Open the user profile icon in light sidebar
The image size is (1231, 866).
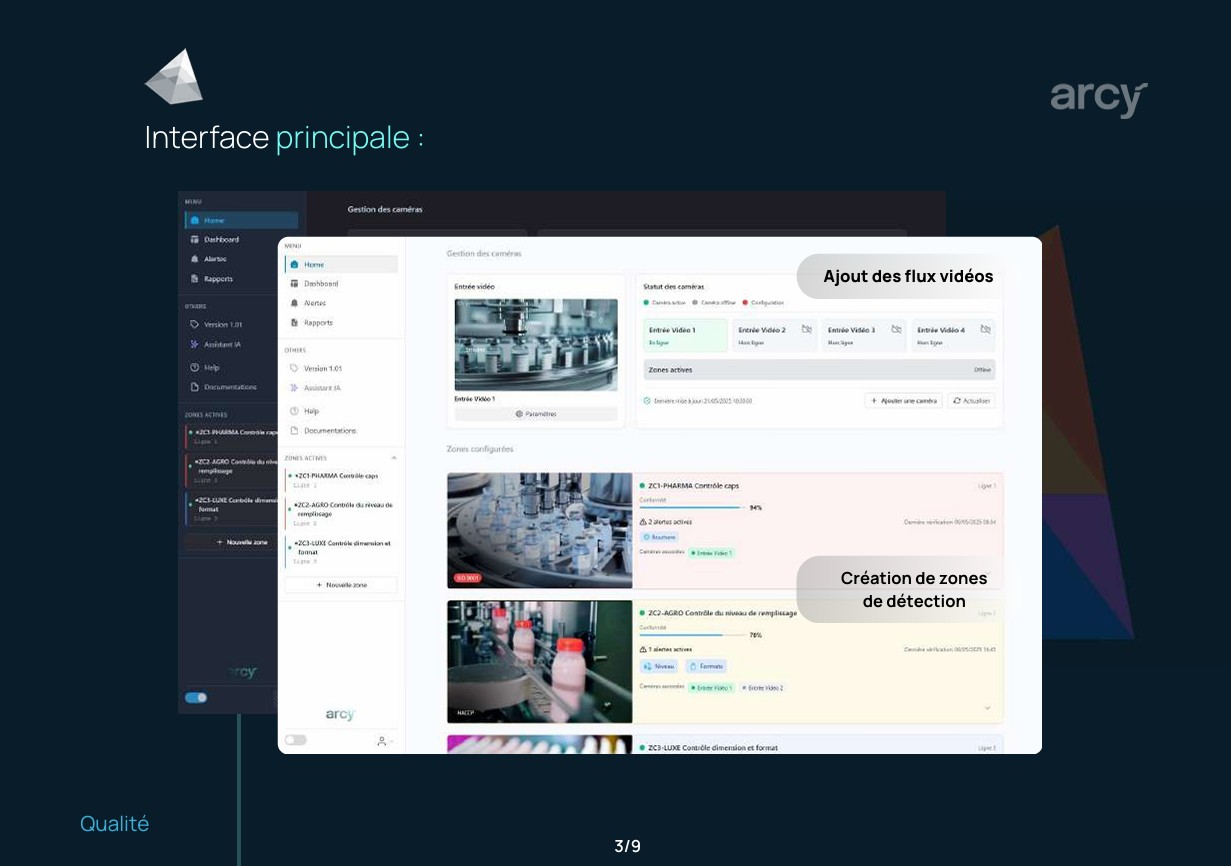[x=382, y=741]
